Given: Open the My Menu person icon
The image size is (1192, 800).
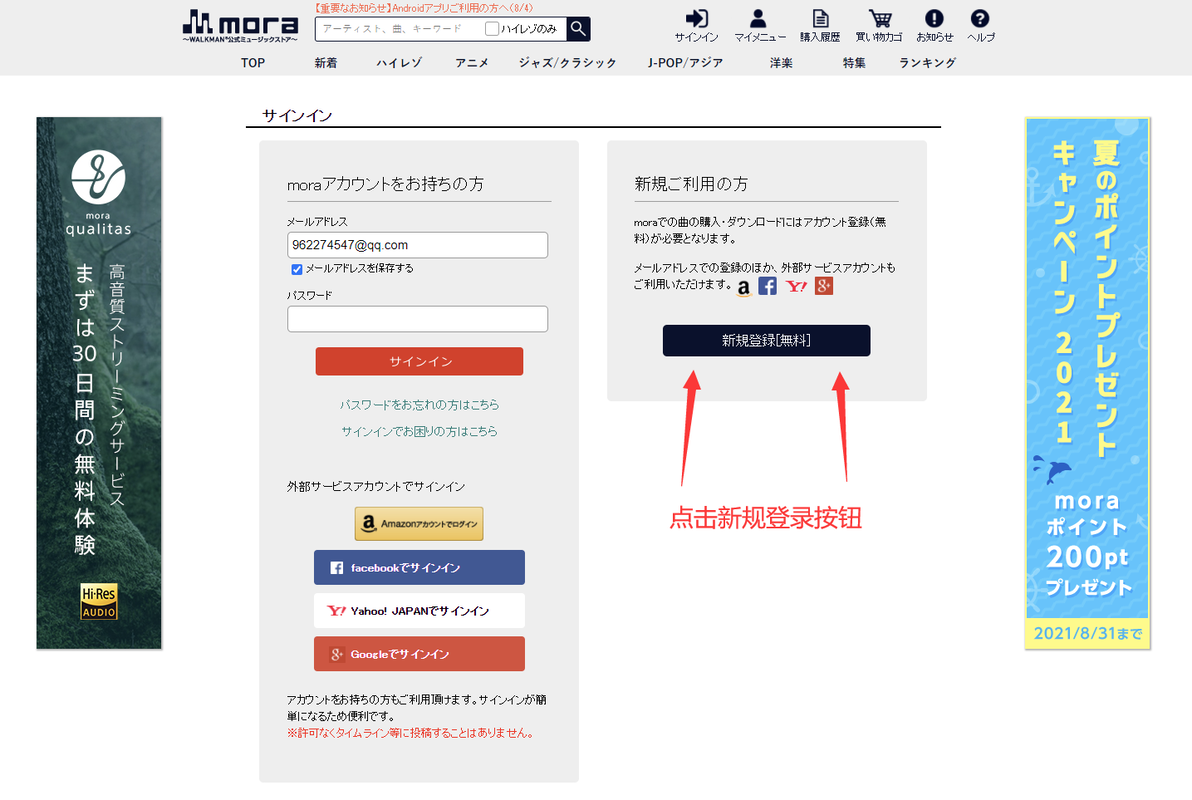Looking at the screenshot, I should pyautogui.click(x=758, y=19).
